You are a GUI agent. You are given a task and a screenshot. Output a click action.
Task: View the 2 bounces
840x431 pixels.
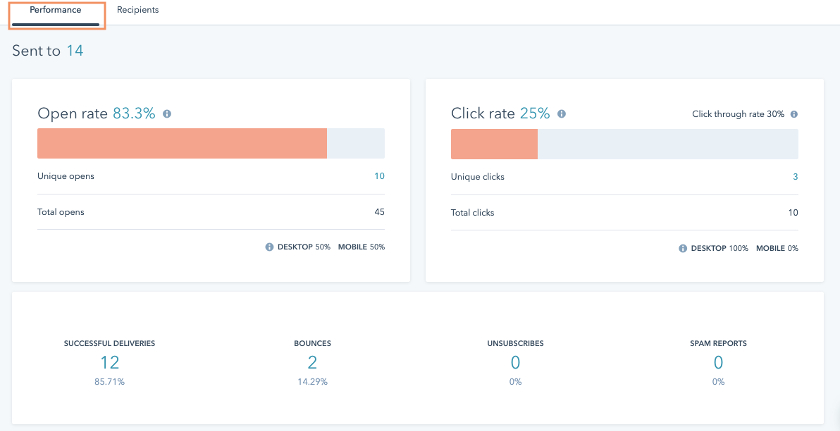point(312,363)
